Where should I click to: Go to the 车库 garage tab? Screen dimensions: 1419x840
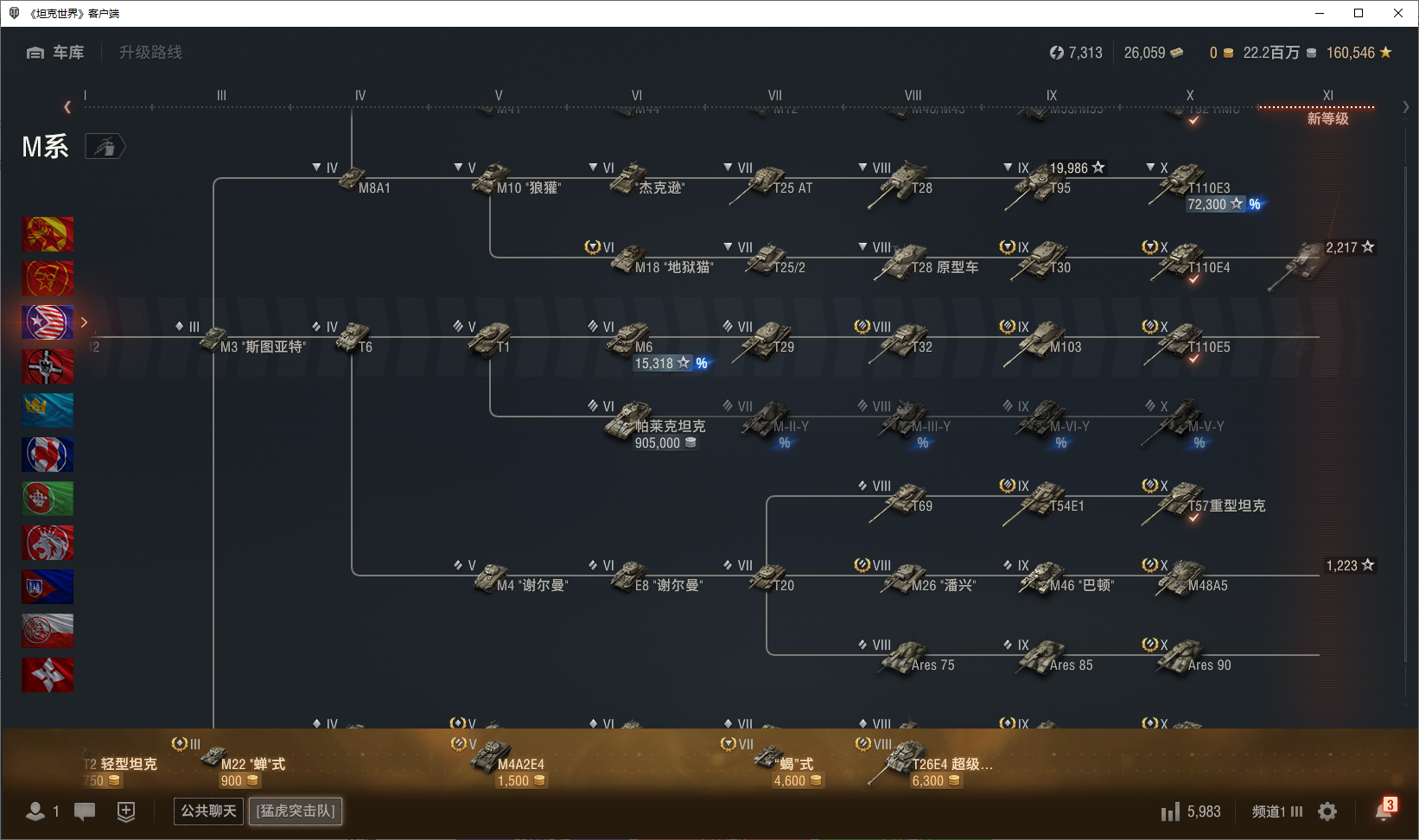(x=55, y=53)
